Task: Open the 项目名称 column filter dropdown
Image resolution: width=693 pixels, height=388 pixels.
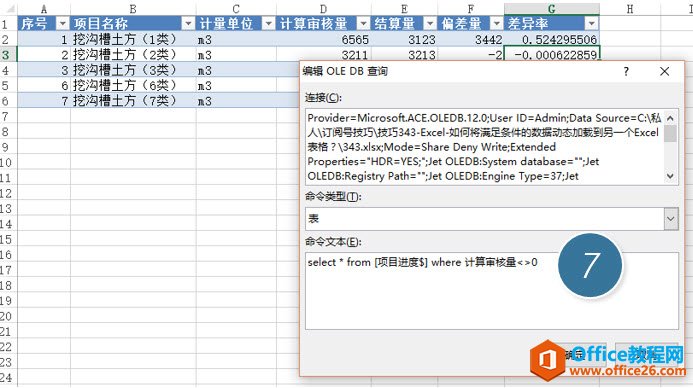Action: 188,24
